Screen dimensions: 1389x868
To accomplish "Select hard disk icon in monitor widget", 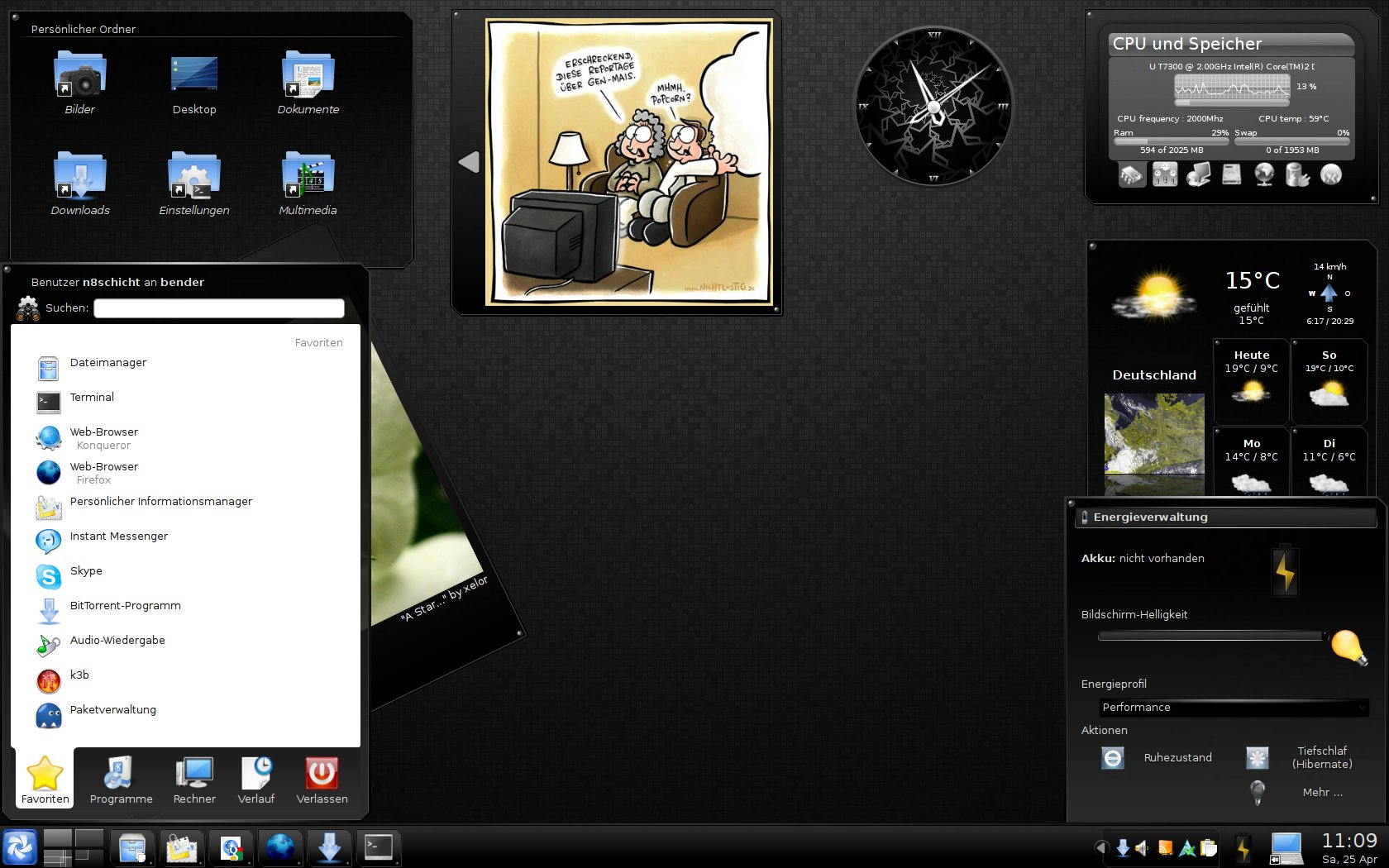I will pyautogui.click(x=1231, y=174).
